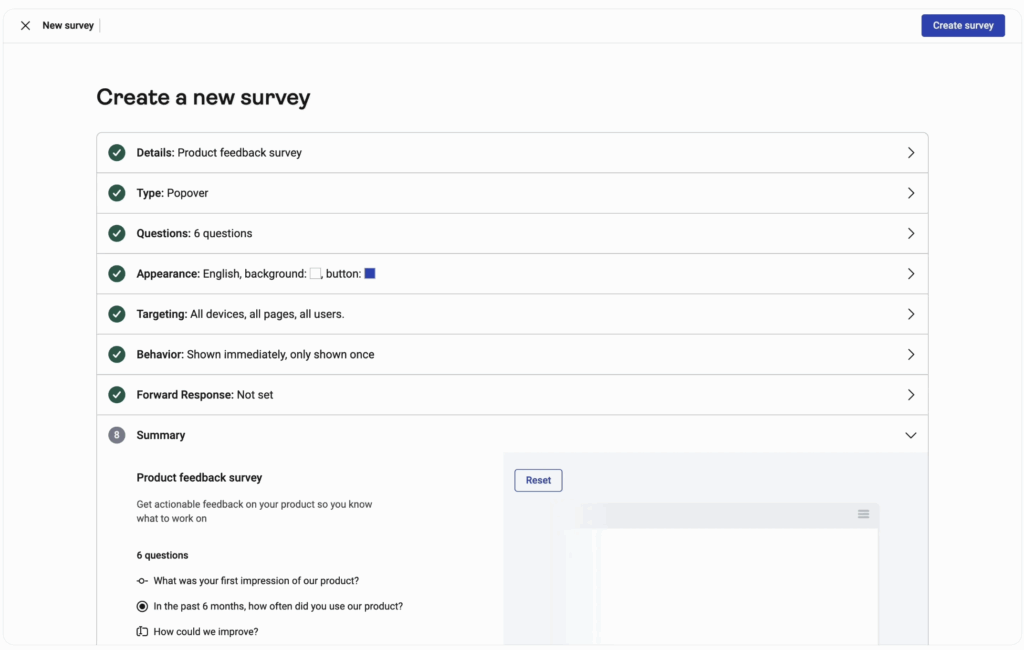Collapse the Summary section

coord(911,435)
